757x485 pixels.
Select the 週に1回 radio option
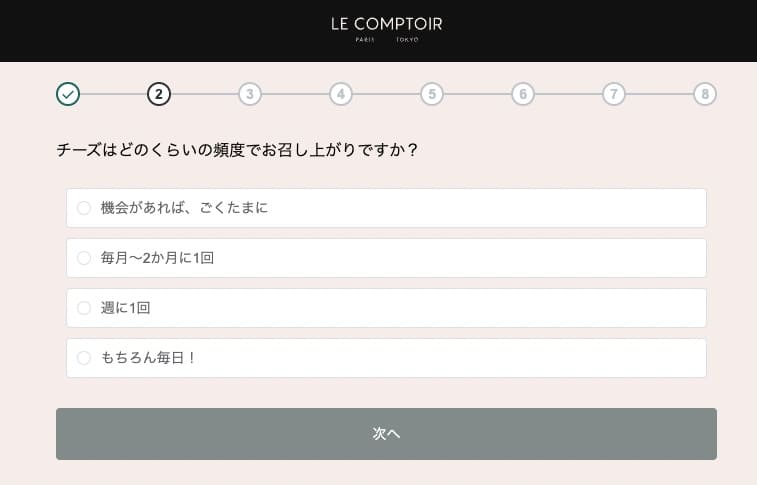(x=84, y=308)
